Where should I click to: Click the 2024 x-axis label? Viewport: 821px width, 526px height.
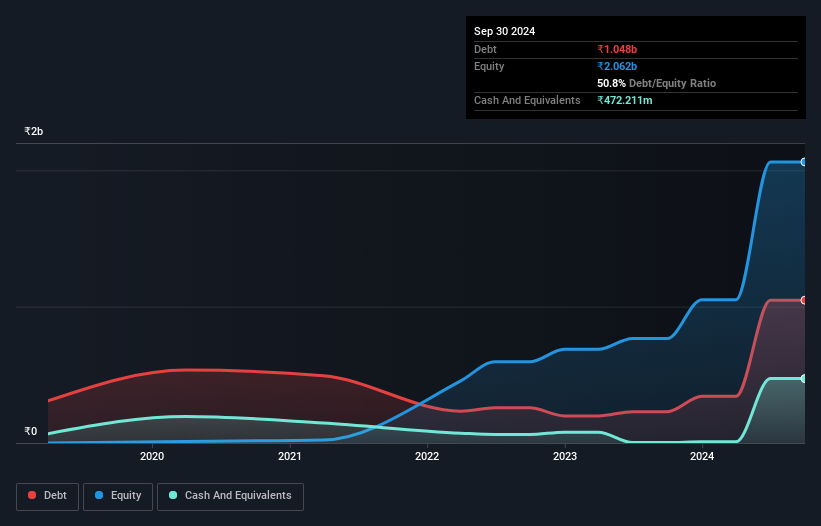click(x=702, y=456)
